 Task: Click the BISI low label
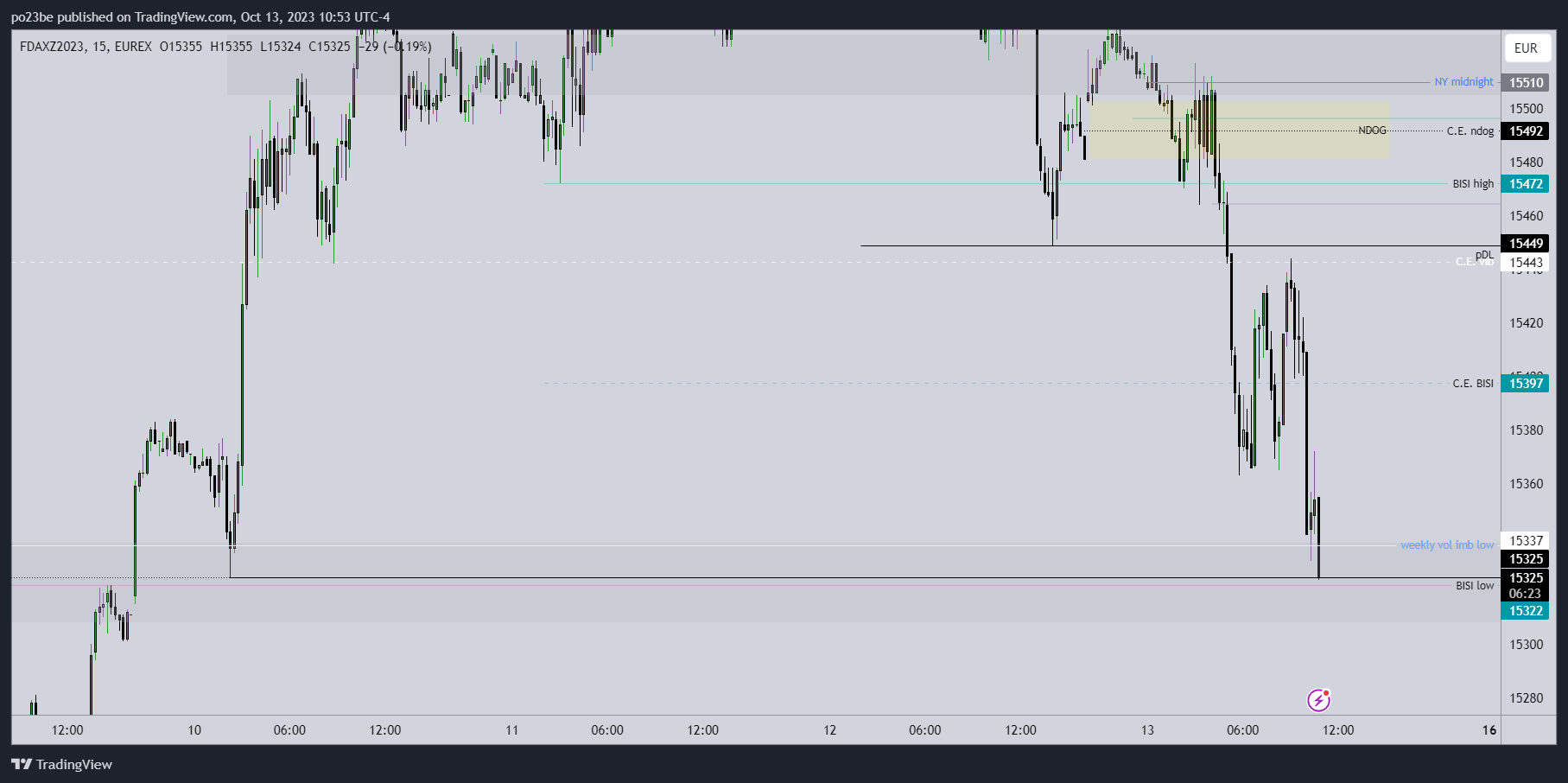[x=1474, y=586]
